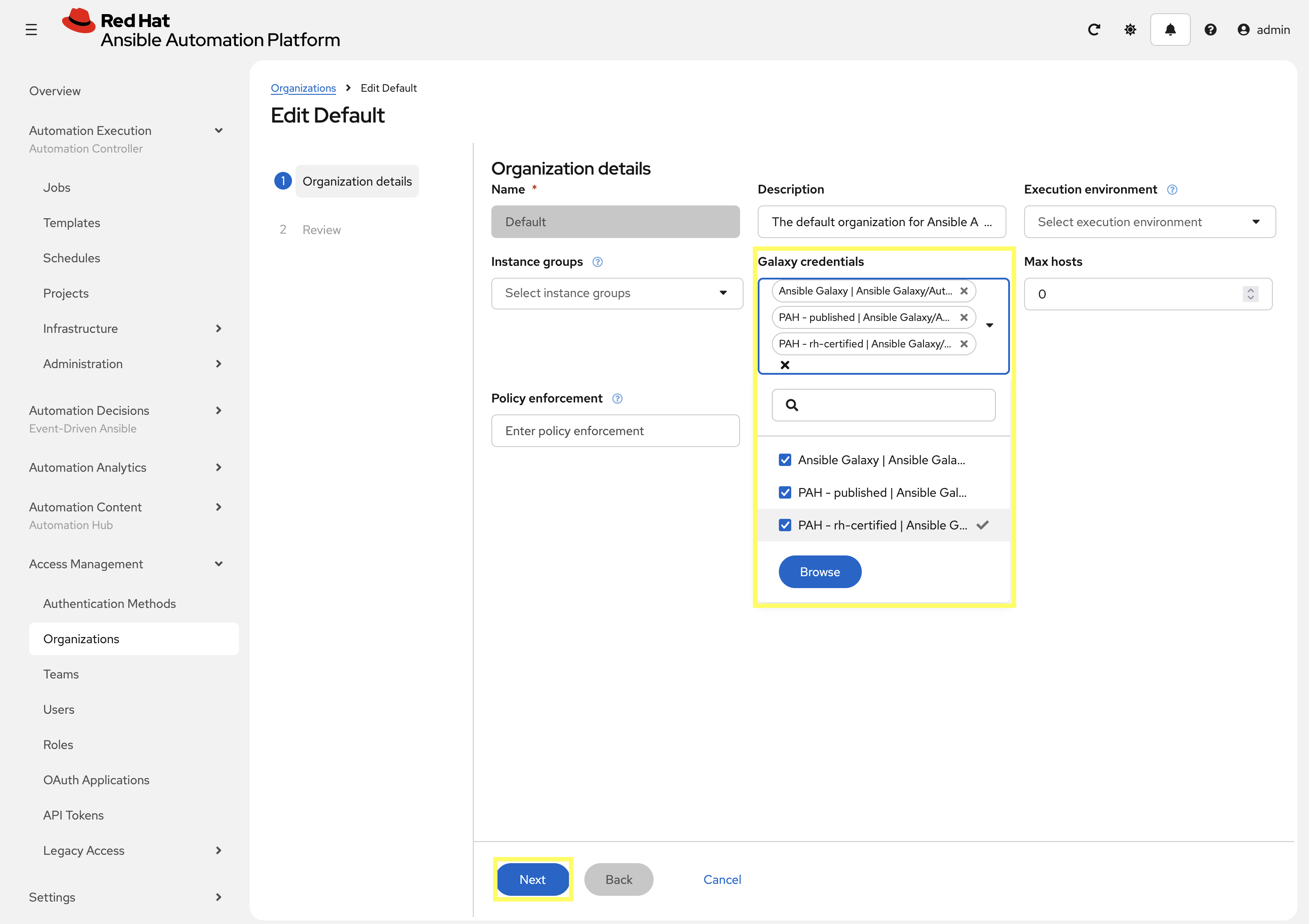1309x924 pixels.
Task: Toggle the theme brightness icon
Action: [1130, 29]
